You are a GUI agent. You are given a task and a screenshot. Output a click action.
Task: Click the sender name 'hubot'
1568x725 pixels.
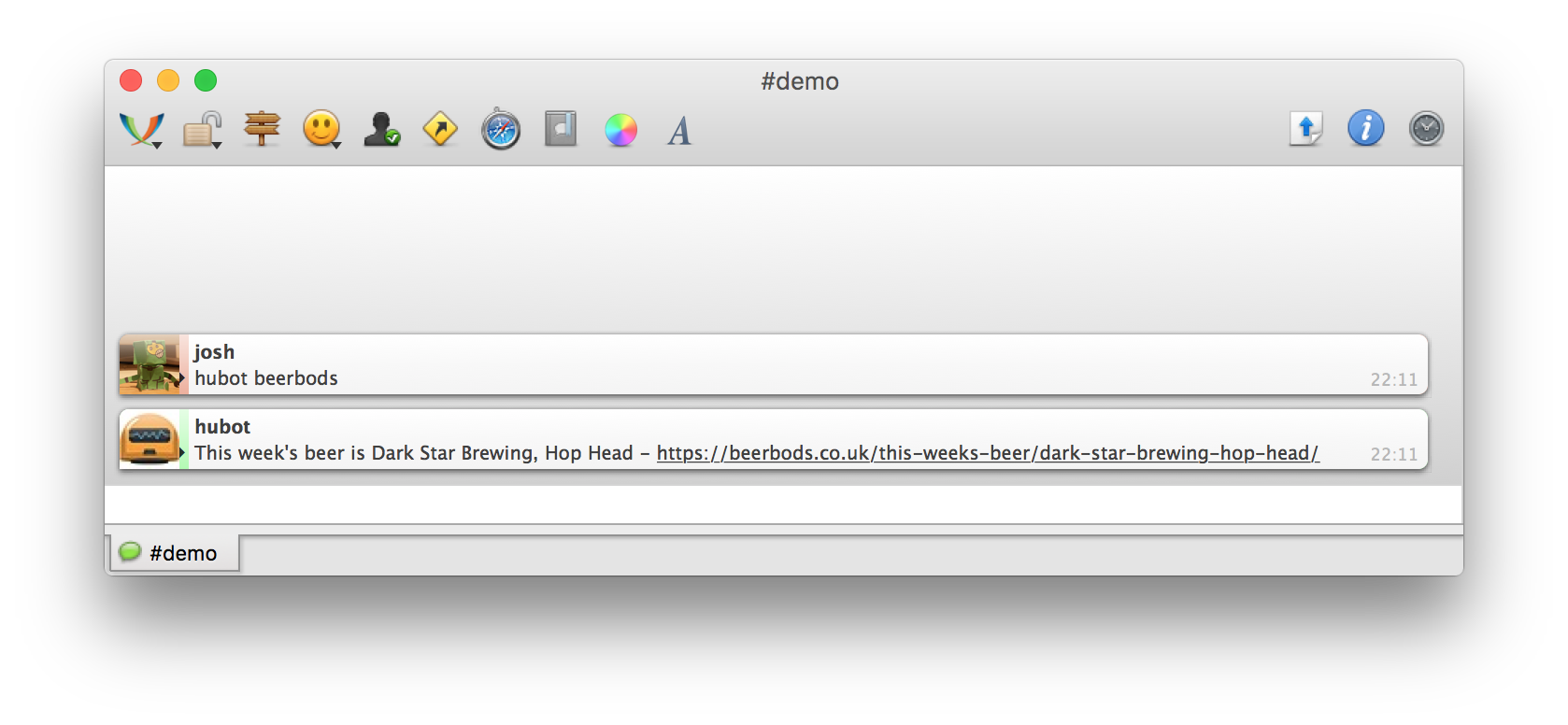click(x=222, y=427)
